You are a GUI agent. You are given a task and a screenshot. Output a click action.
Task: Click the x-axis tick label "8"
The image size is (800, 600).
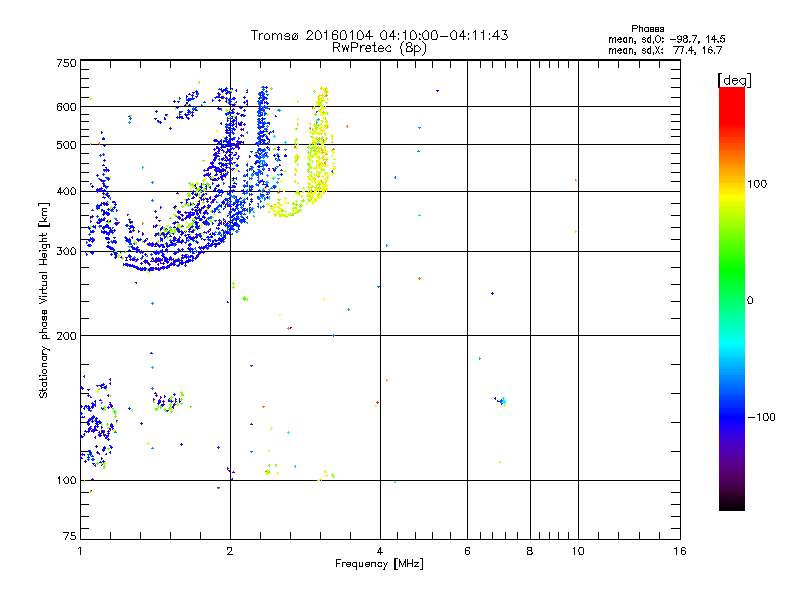point(530,551)
